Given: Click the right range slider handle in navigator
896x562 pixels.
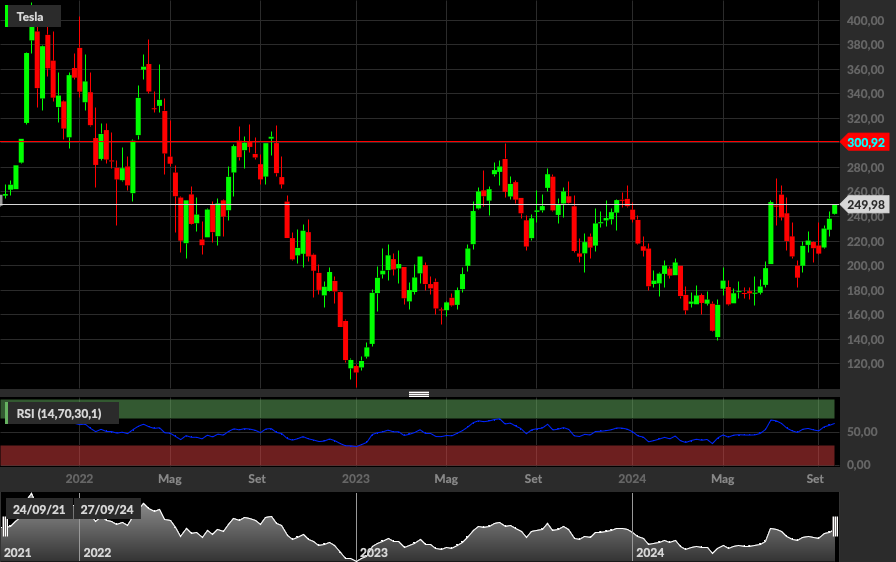Looking at the screenshot, I should click(x=835, y=526).
